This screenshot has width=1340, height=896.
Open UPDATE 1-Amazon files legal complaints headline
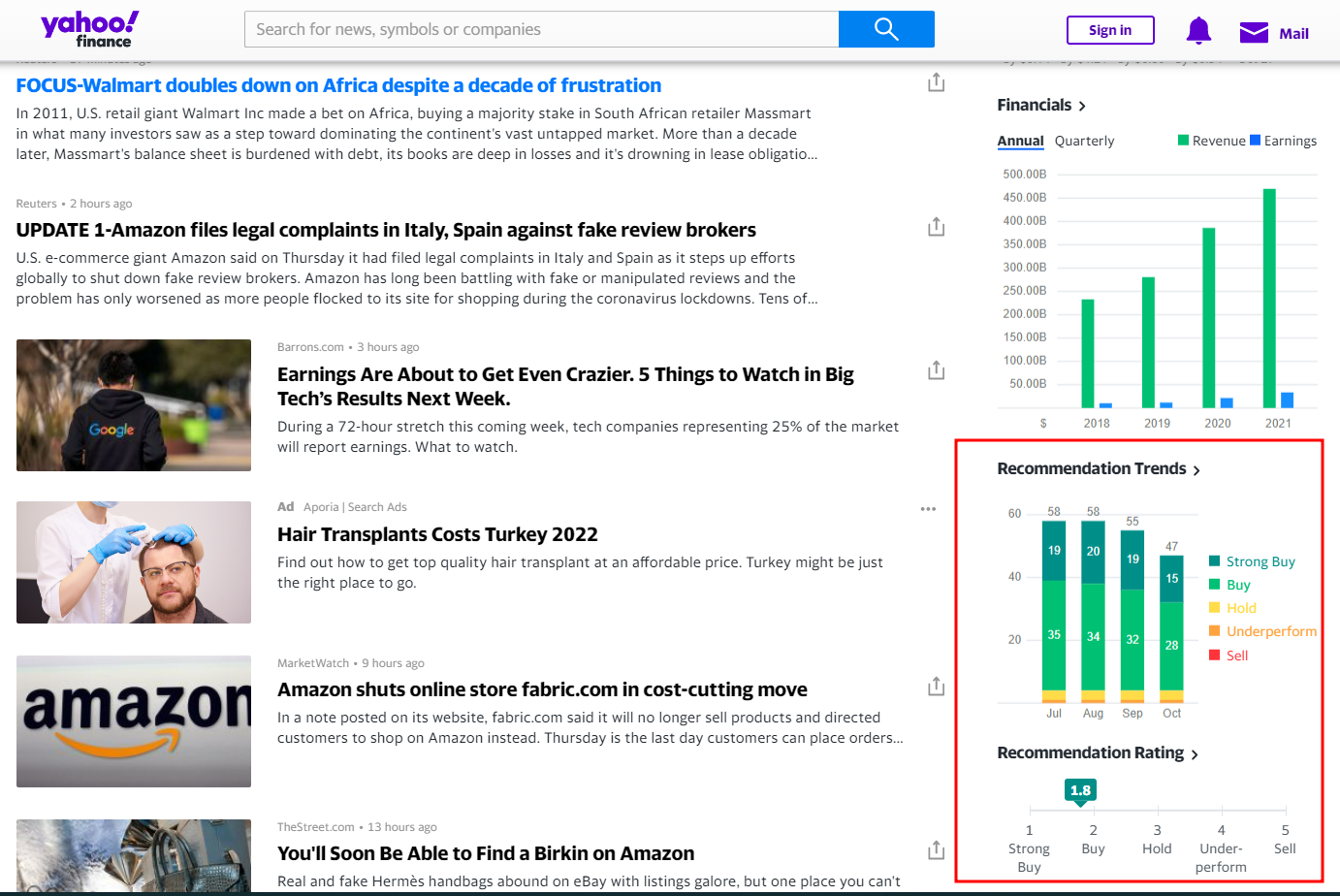tap(386, 230)
